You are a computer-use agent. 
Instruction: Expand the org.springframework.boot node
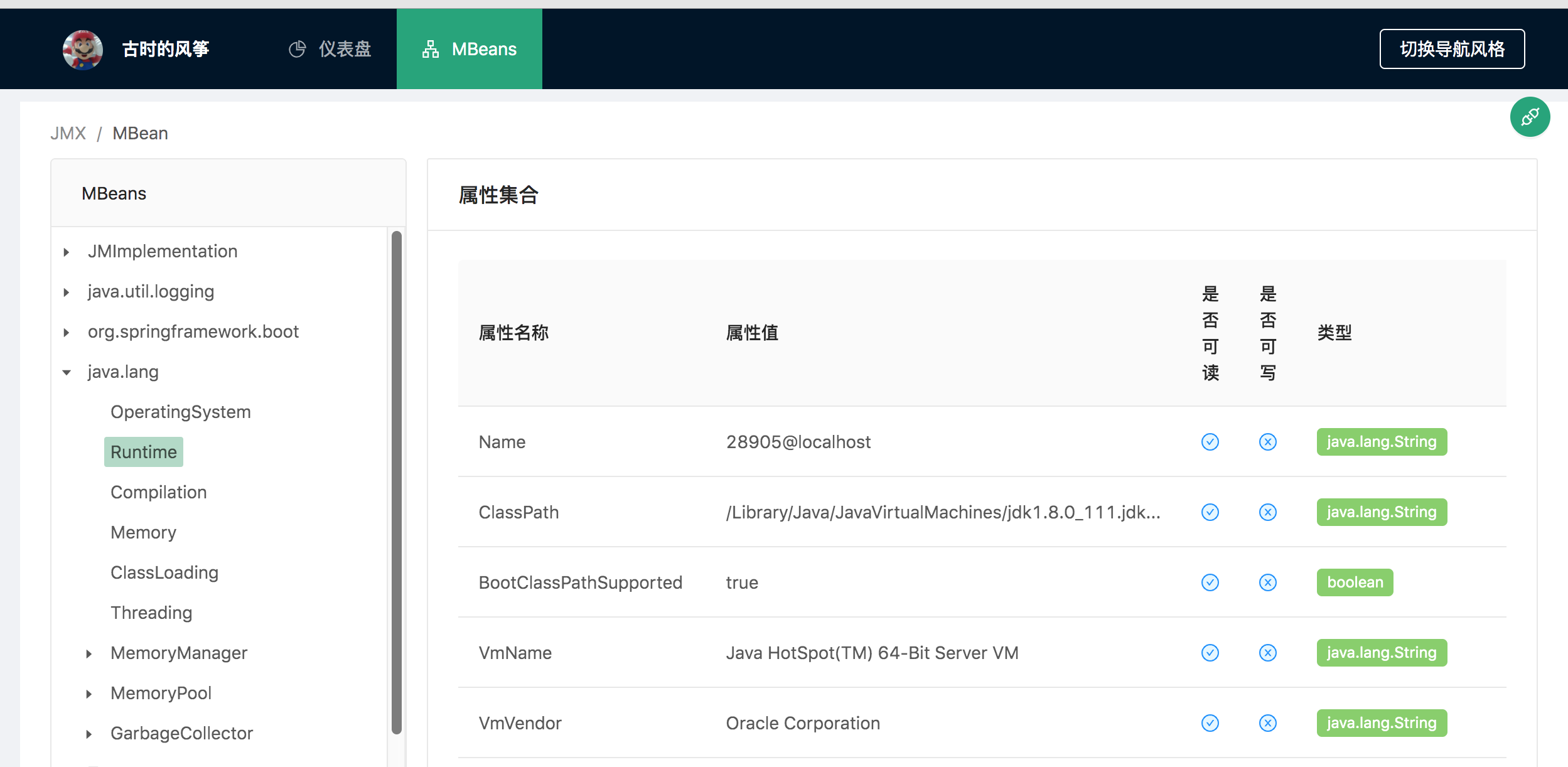tap(65, 332)
